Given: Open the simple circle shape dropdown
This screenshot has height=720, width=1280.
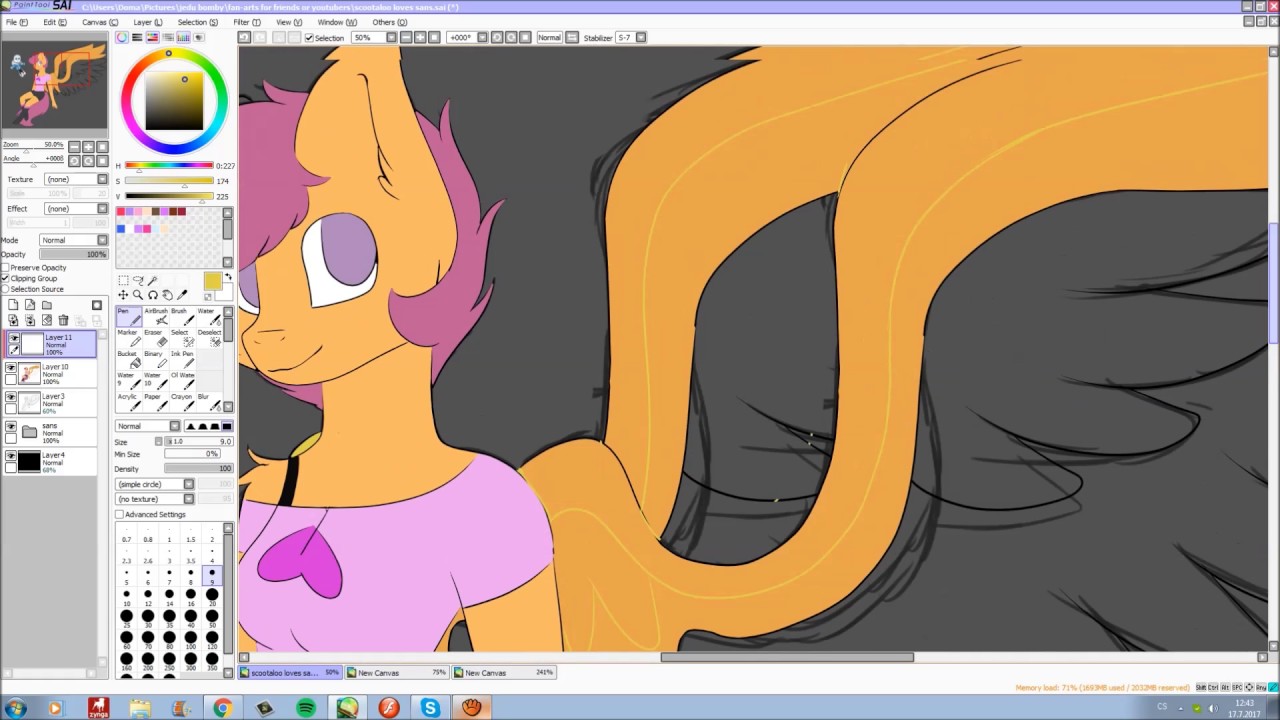Looking at the screenshot, I should (x=155, y=484).
